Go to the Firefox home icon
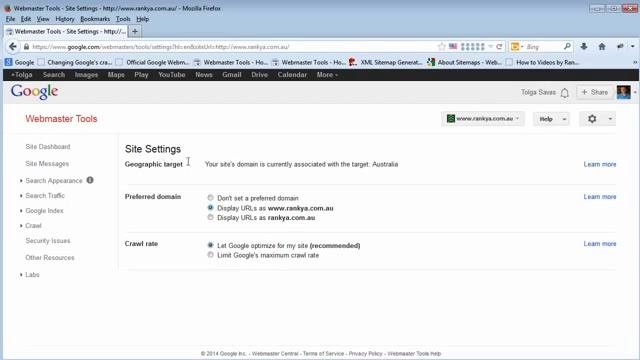The height and width of the screenshot is (360, 640). (602, 47)
